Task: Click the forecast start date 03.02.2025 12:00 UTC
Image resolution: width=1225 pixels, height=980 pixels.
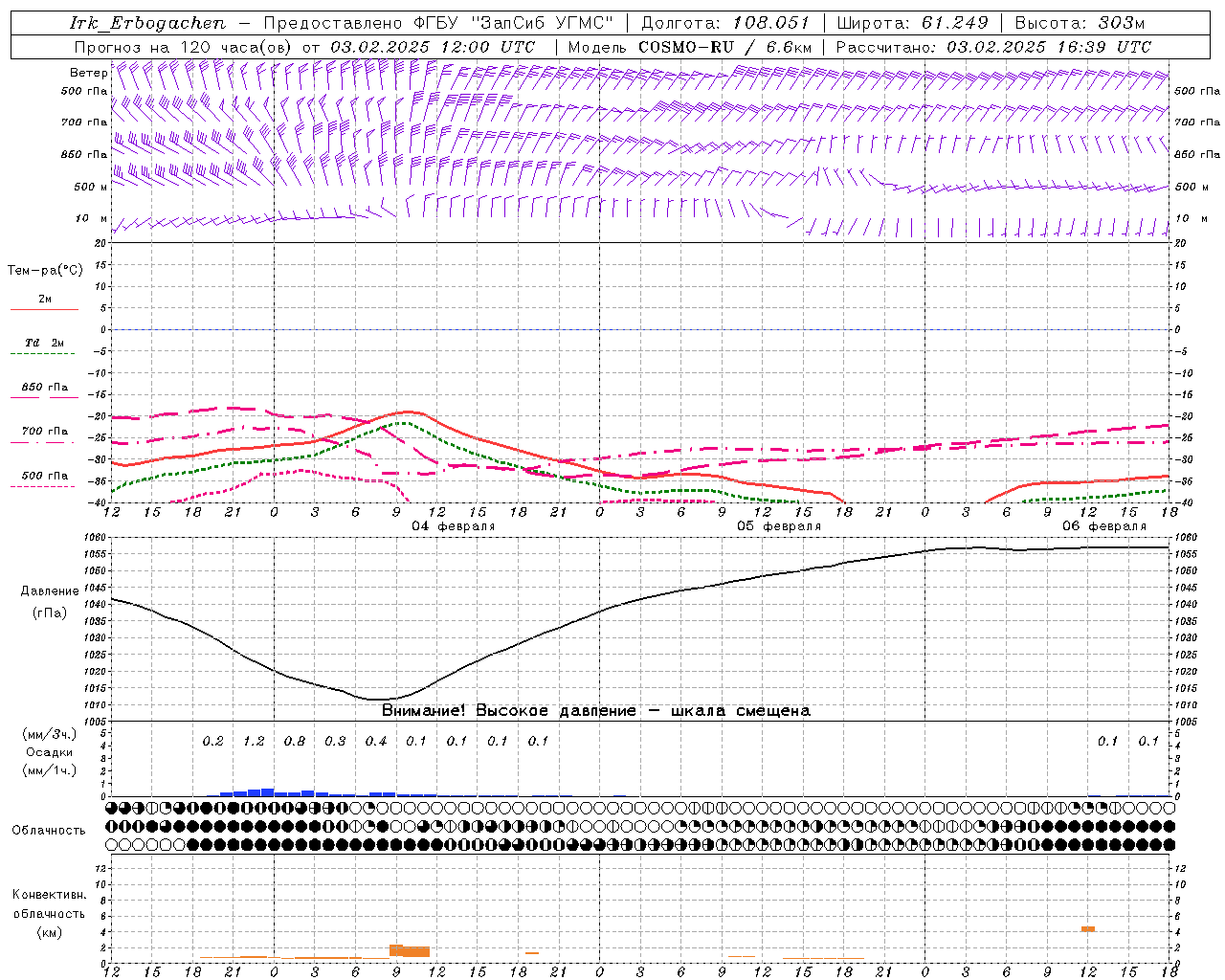Action: (433, 47)
